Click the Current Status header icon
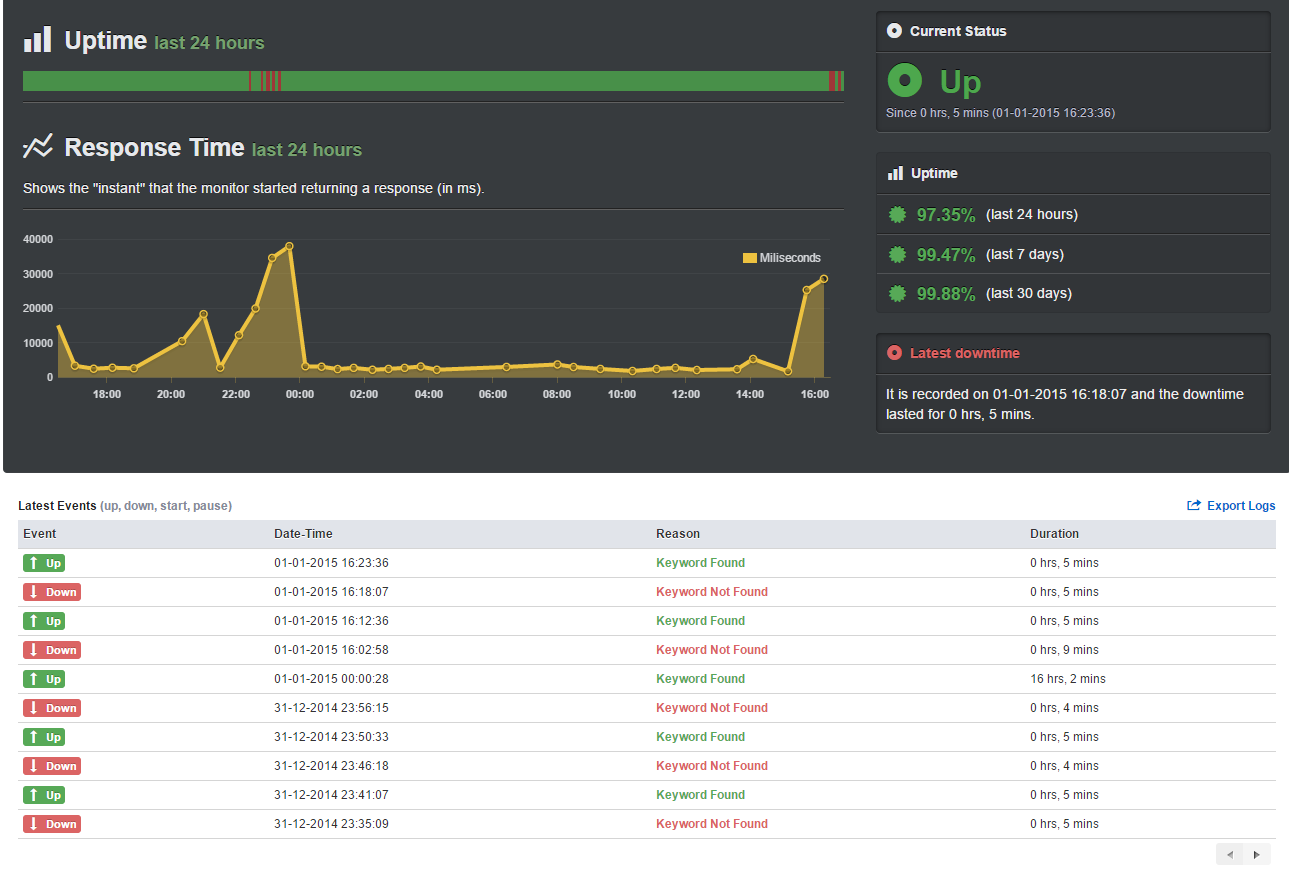Image resolution: width=1289 pixels, height=881 pixels. point(894,31)
